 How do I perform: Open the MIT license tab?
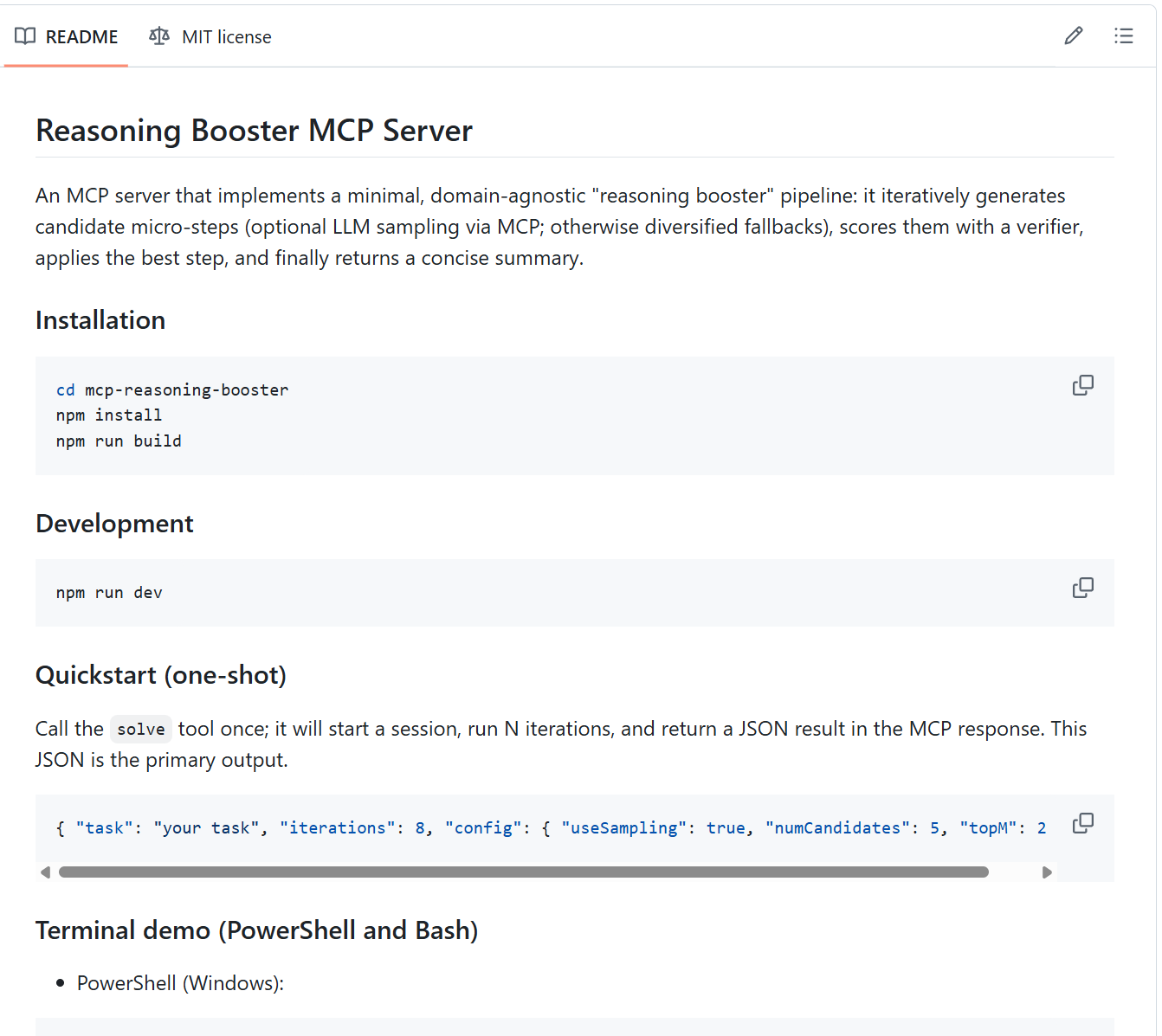(226, 36)
